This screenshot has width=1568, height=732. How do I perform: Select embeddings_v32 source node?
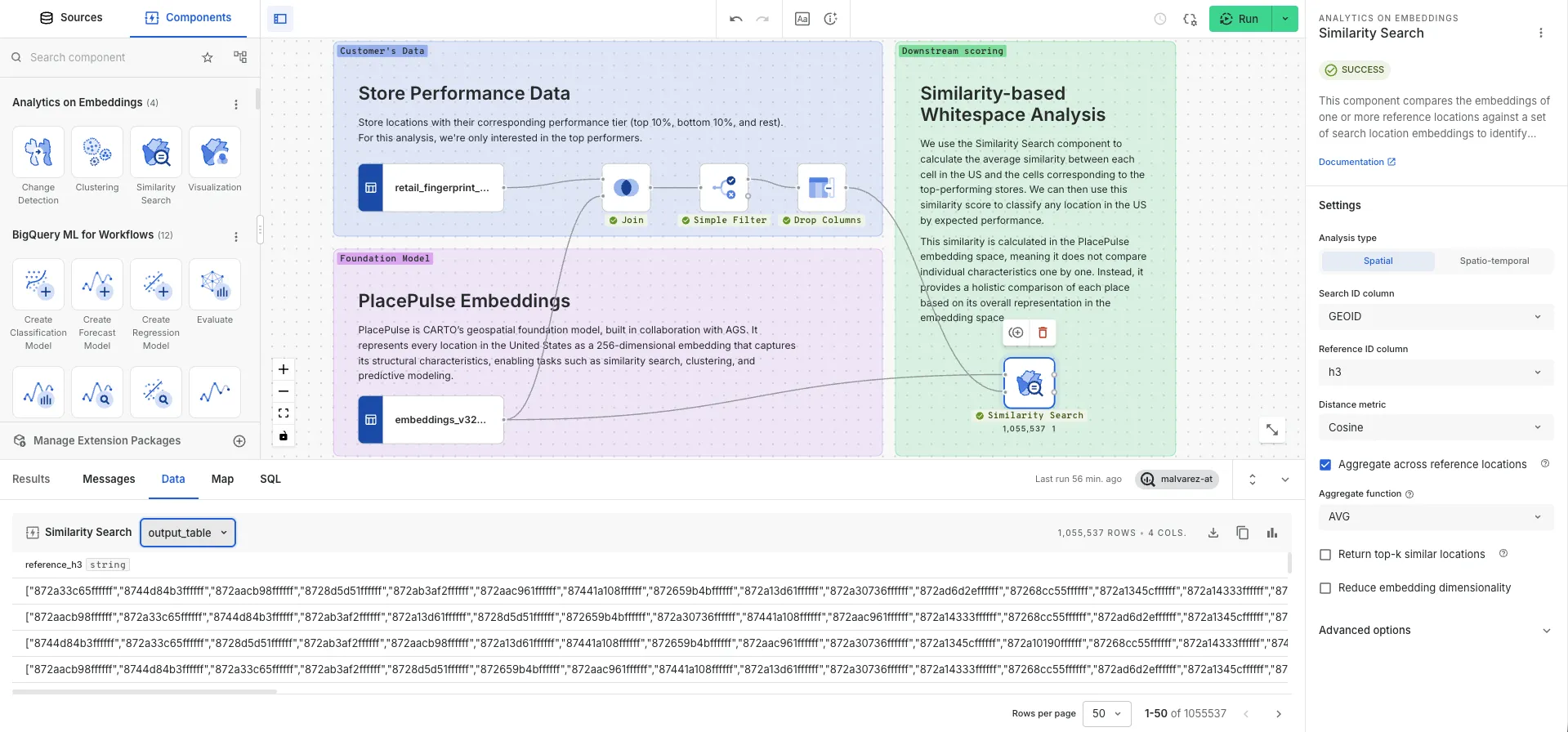pyautogui.click(x=431, y=420)
